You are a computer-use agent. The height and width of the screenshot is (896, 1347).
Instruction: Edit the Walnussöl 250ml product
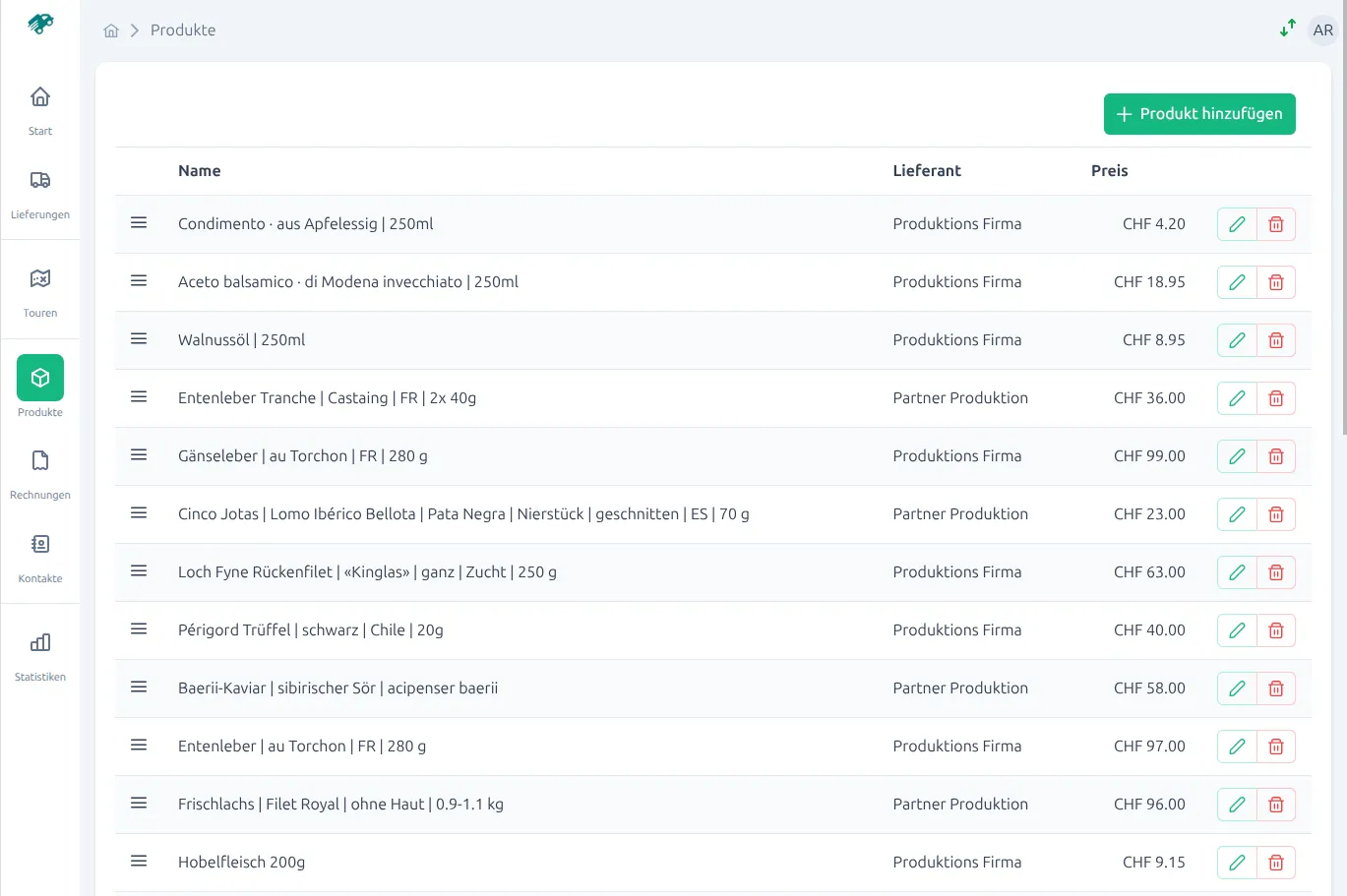pos(1236,340)
